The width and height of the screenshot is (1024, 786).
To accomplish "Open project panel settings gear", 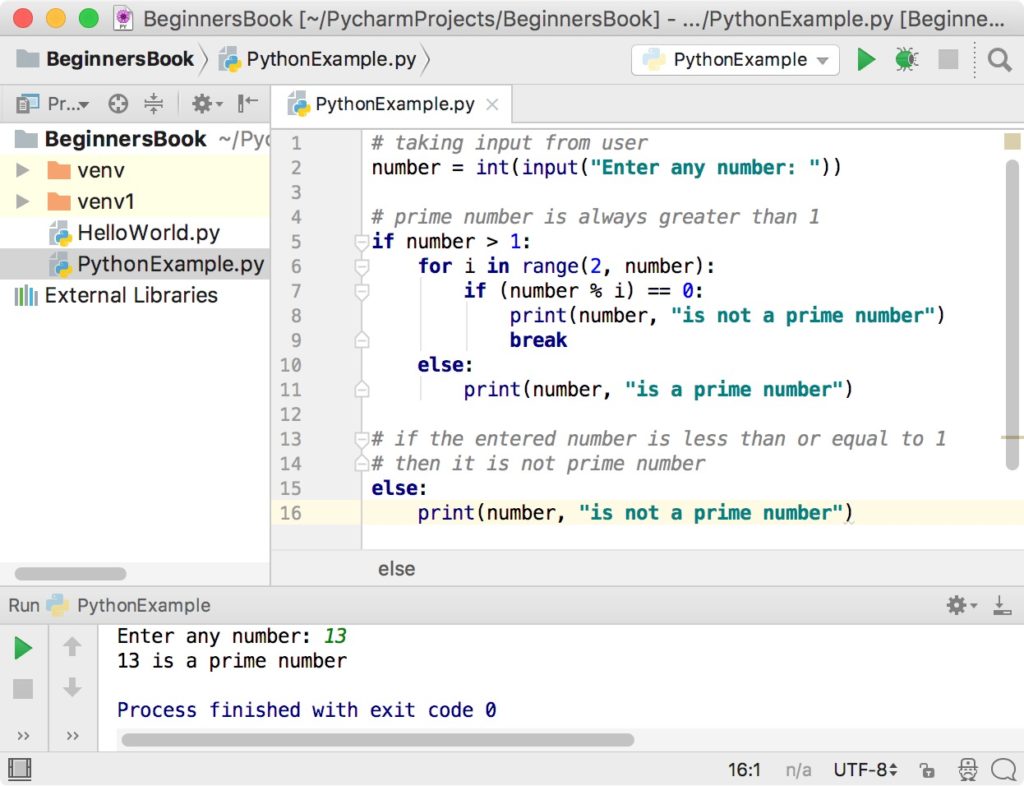I will (206, 103).
